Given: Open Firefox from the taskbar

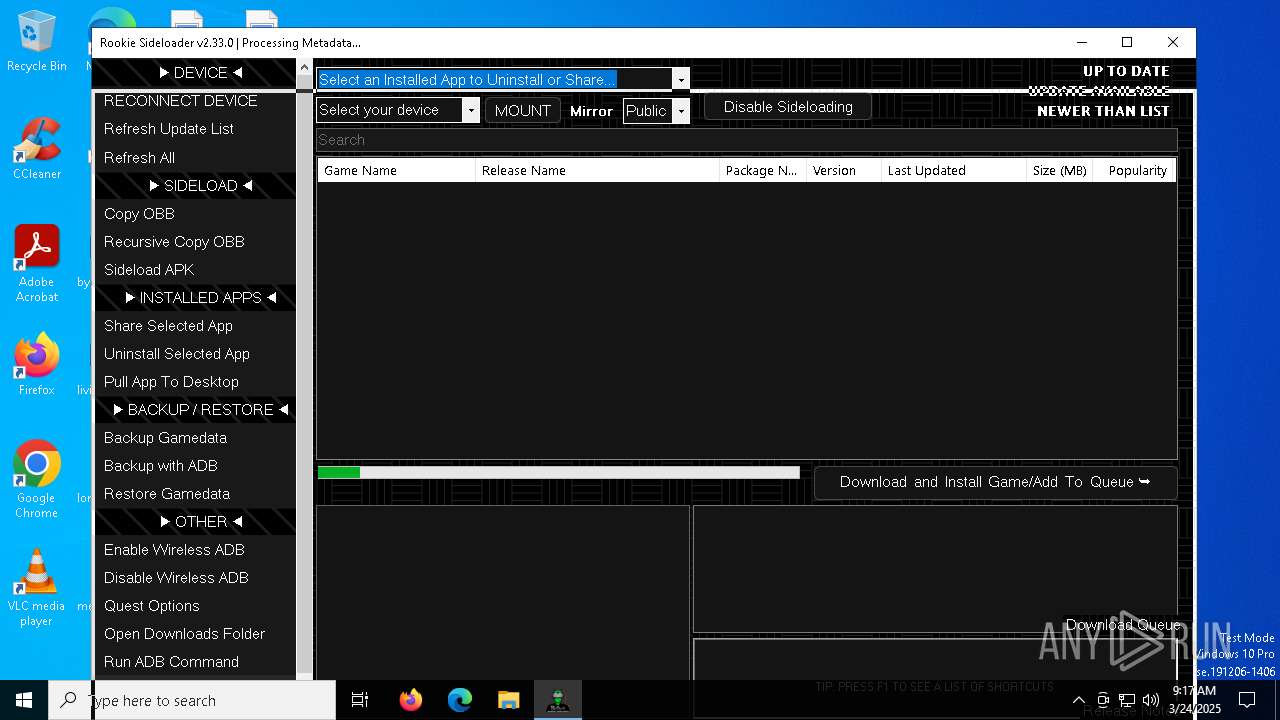Looking at the screenshot, I should (x=410, y=700).
